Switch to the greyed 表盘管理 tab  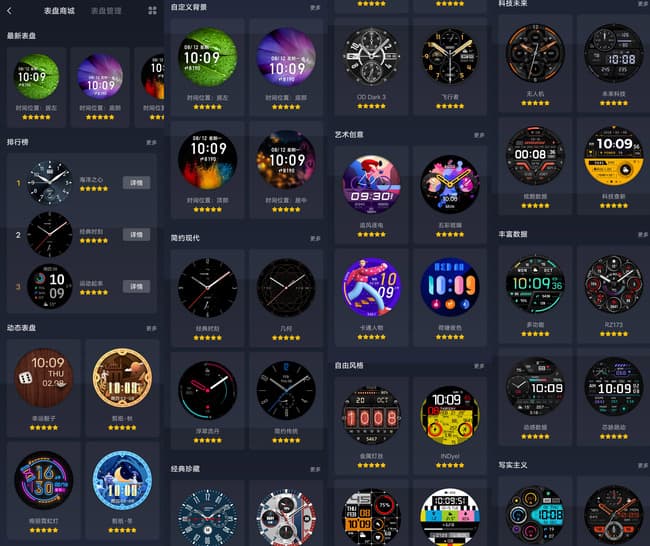pos(106,11)
